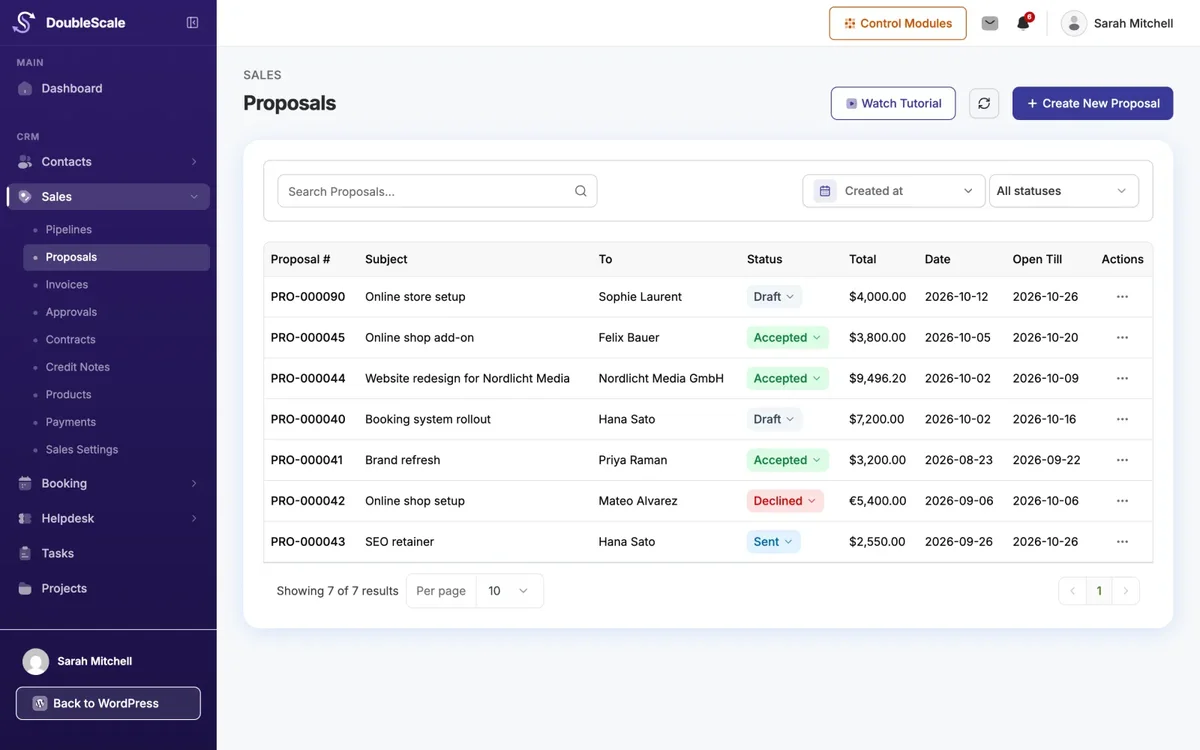
Task: Change the Draft status of Online store setup
Action: 774,297
